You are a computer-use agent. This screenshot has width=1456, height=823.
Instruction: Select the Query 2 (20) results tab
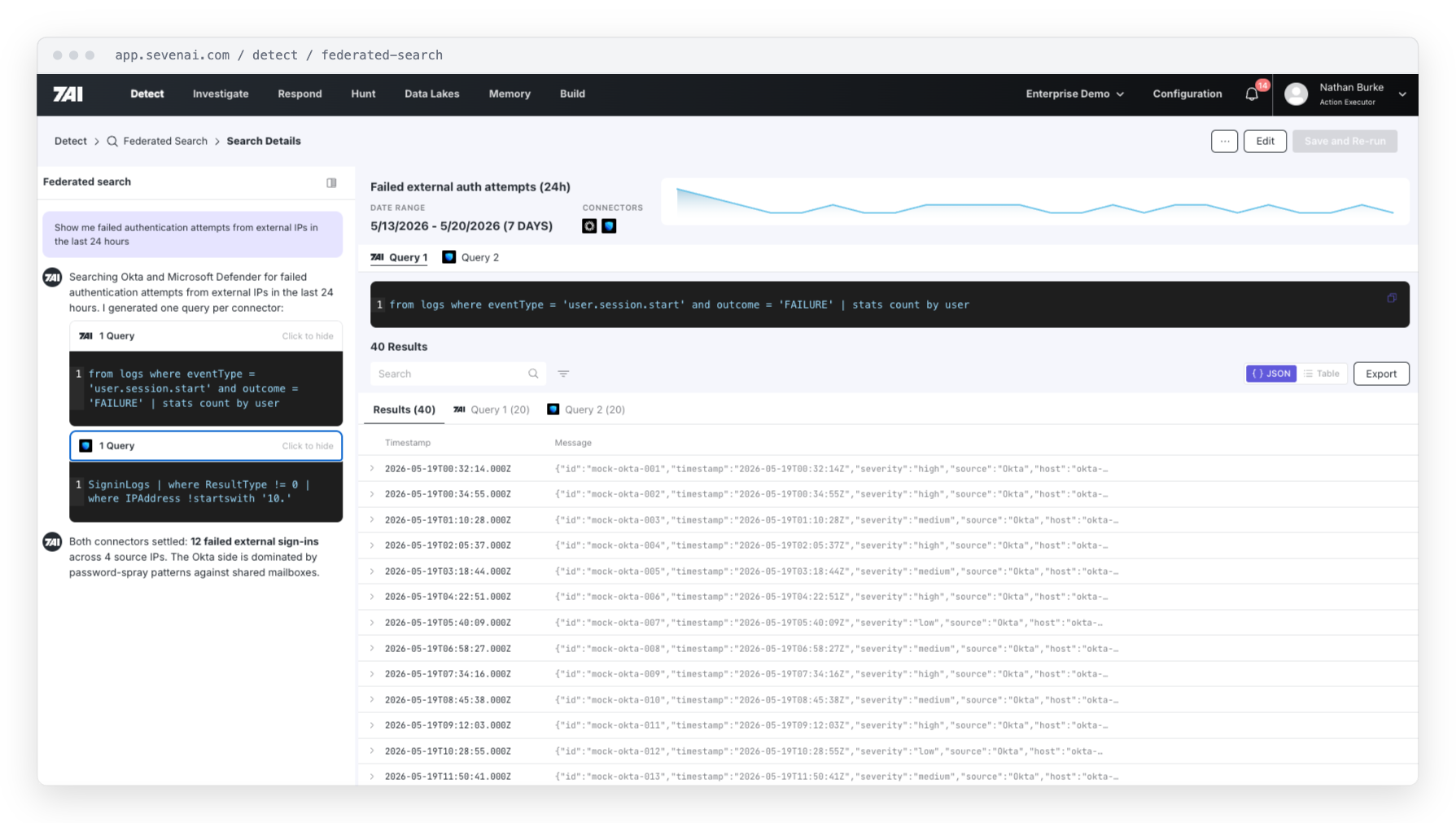click(586, 410)
